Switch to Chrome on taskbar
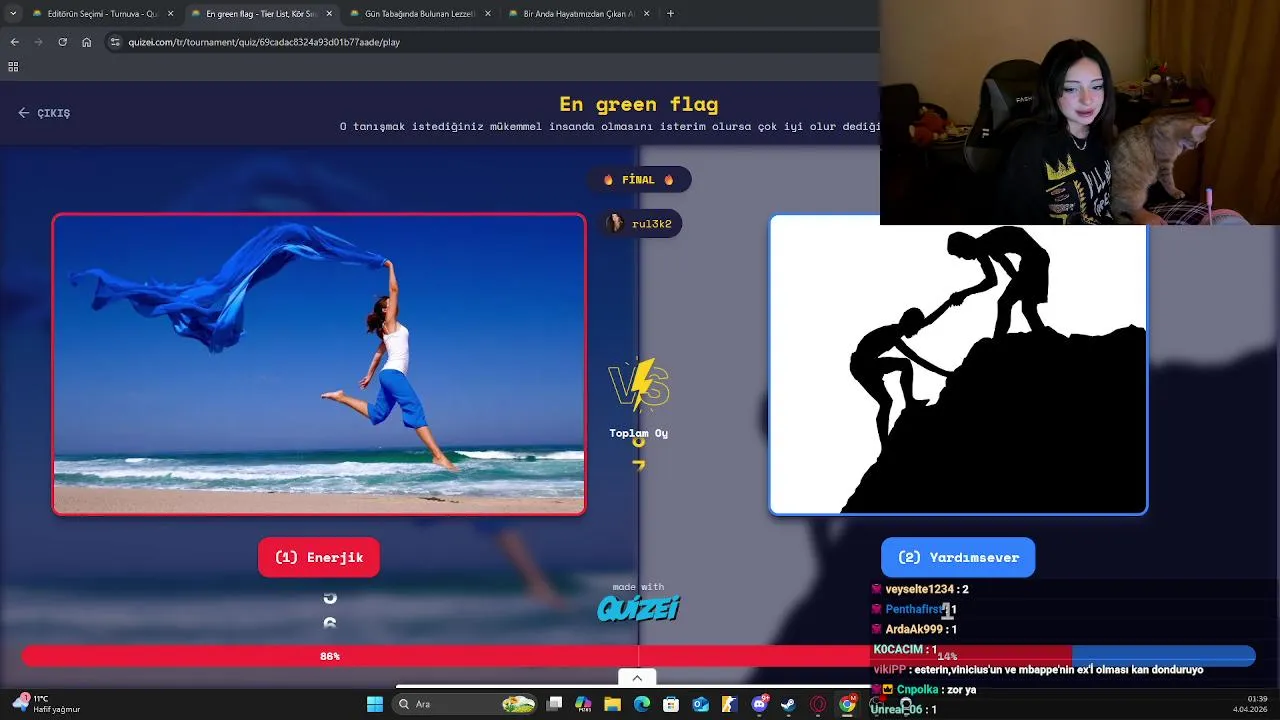This screenshot has width=1280, height=720. (x=847, y=704)
